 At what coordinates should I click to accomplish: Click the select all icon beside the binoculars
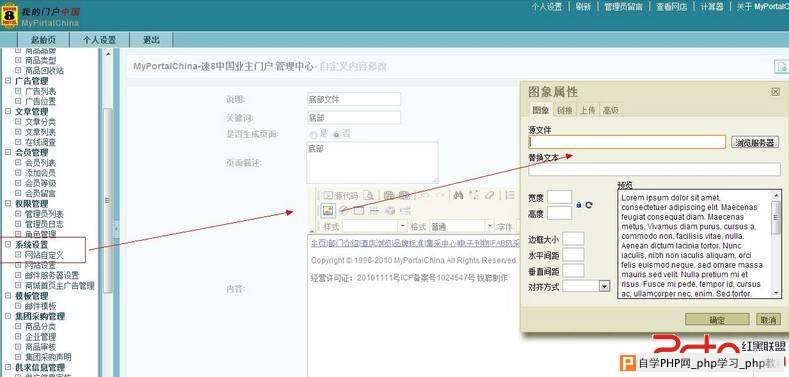[x=474, y=195]
